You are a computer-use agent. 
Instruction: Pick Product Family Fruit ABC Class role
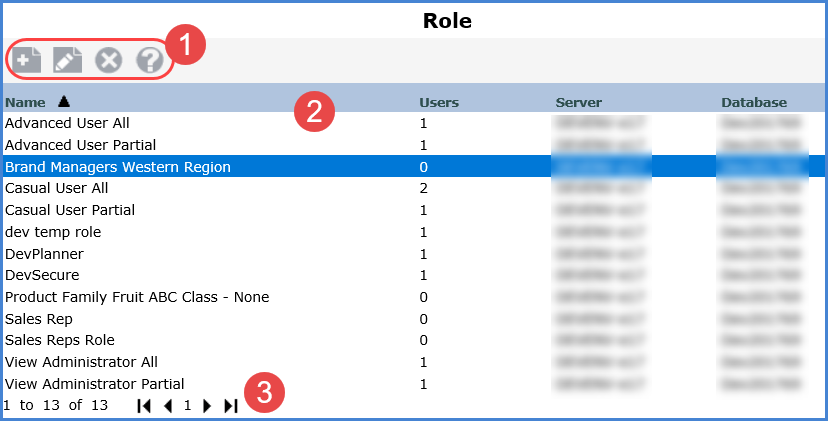point(137,297)
